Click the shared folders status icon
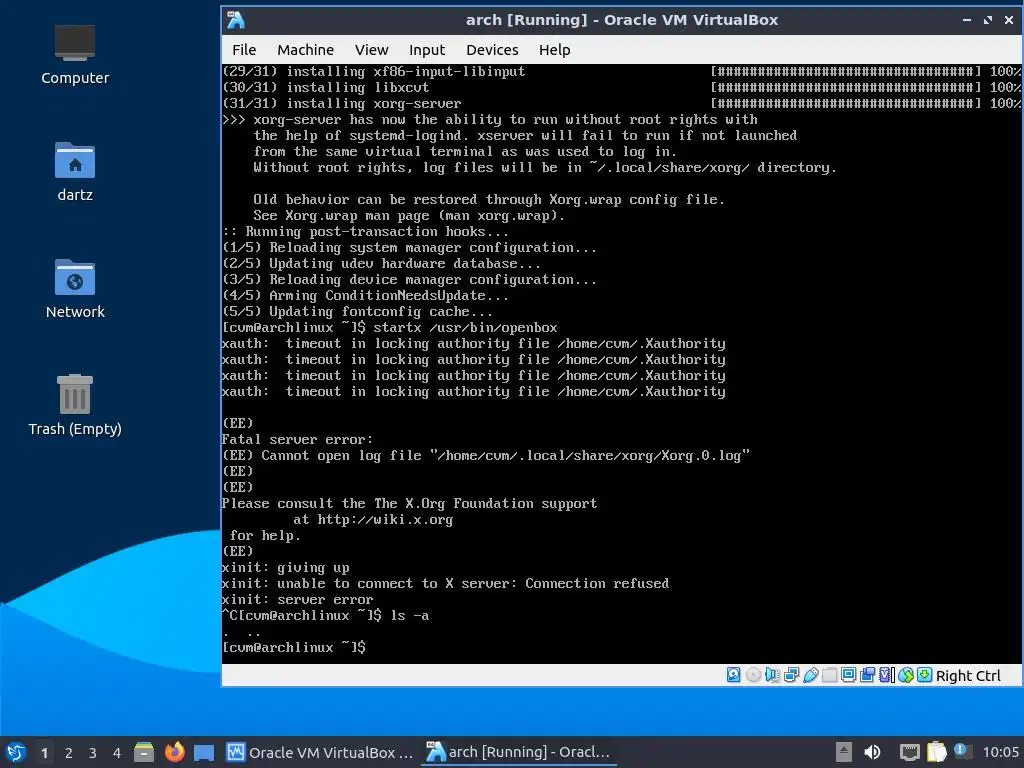This screenshot has height=768, width=1024. (x=829, y=675)
